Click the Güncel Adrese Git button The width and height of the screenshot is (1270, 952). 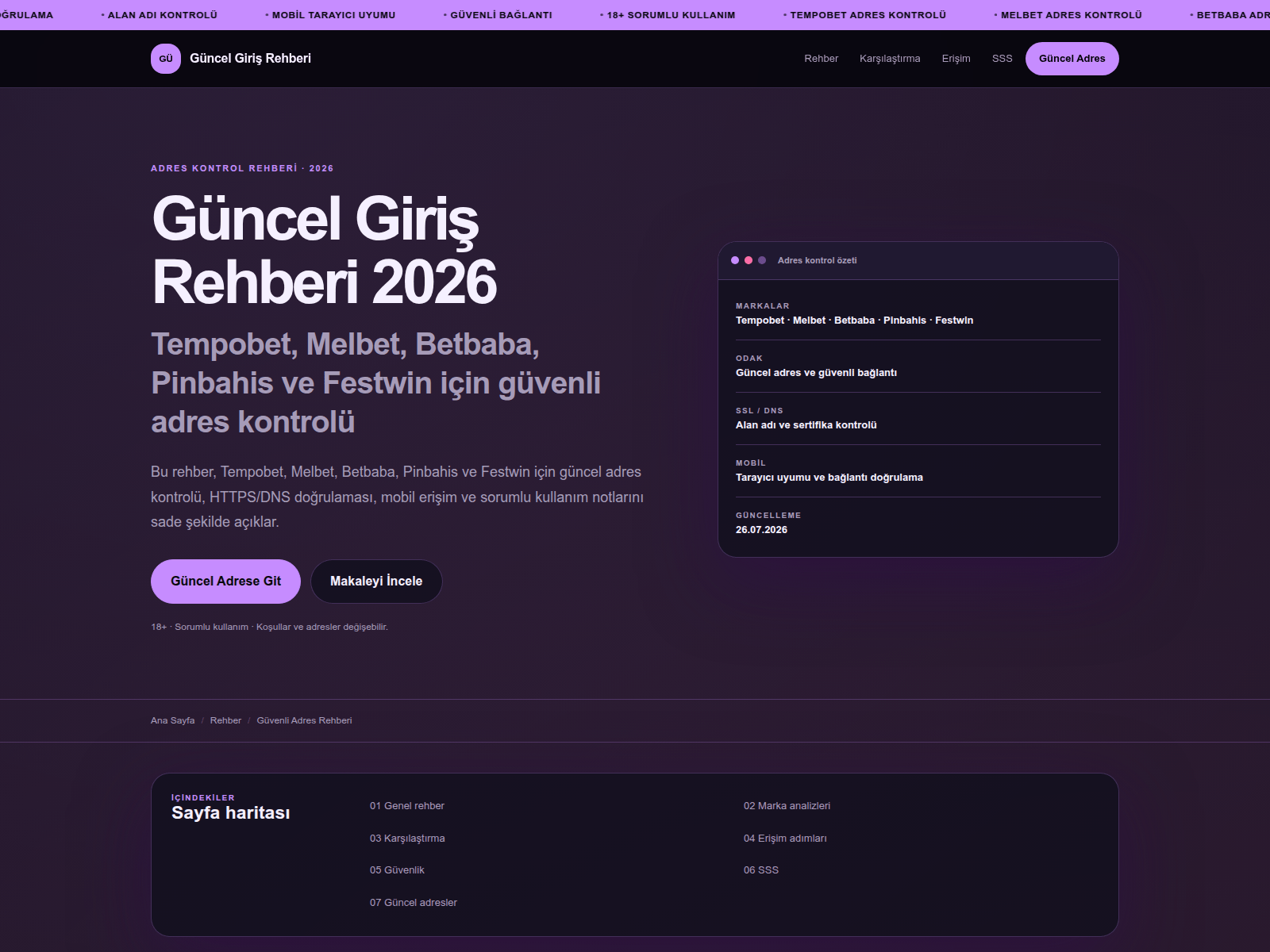click(x=225, y=582)
